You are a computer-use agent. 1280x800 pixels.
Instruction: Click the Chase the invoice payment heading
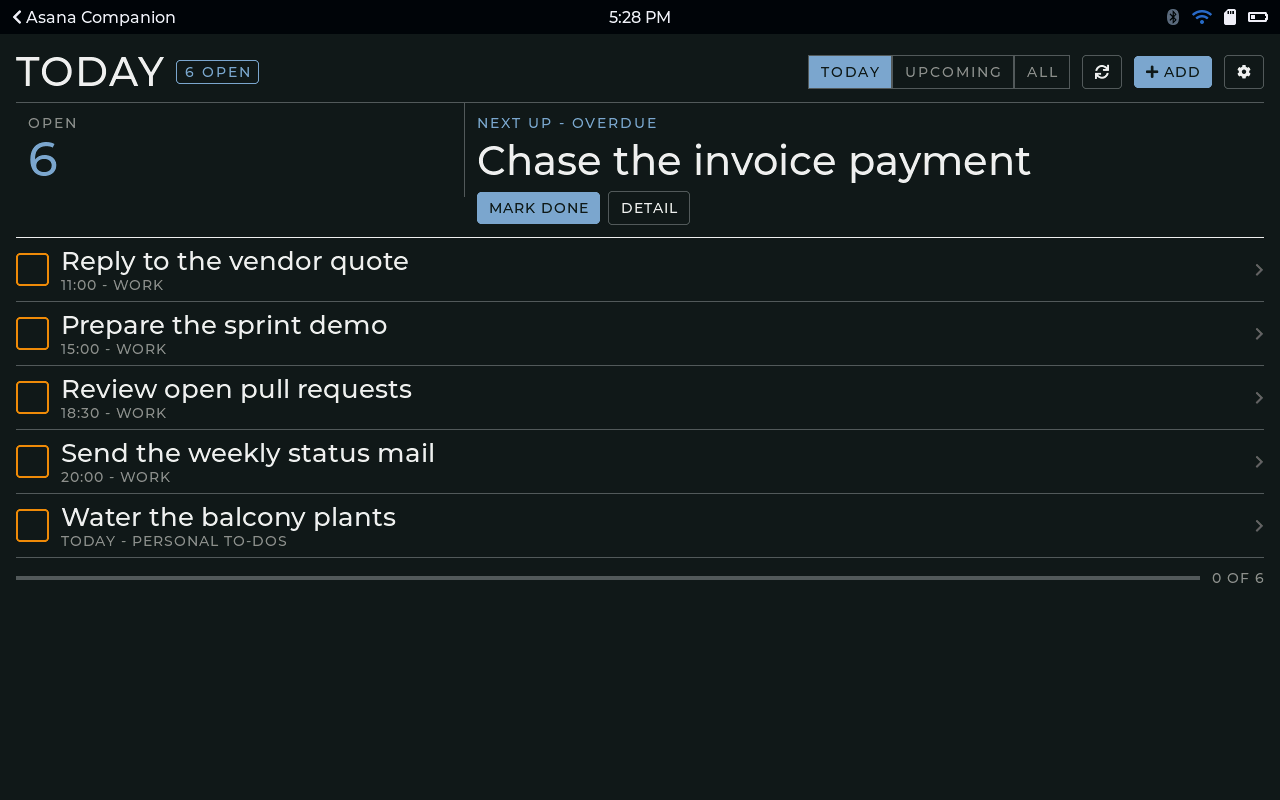(754, 161)
